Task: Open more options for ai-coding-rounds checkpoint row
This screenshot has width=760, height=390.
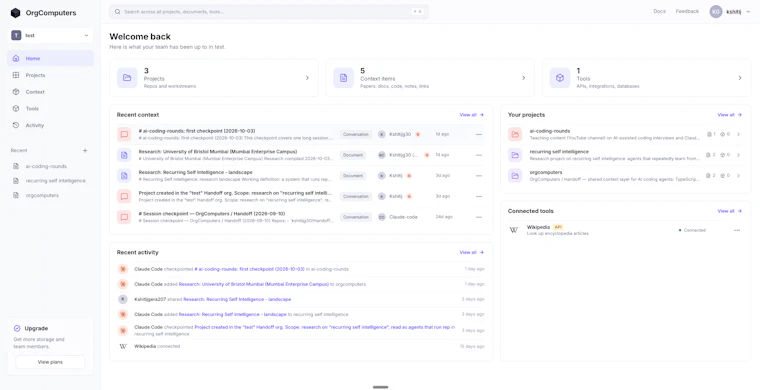Action: [479, 134]
